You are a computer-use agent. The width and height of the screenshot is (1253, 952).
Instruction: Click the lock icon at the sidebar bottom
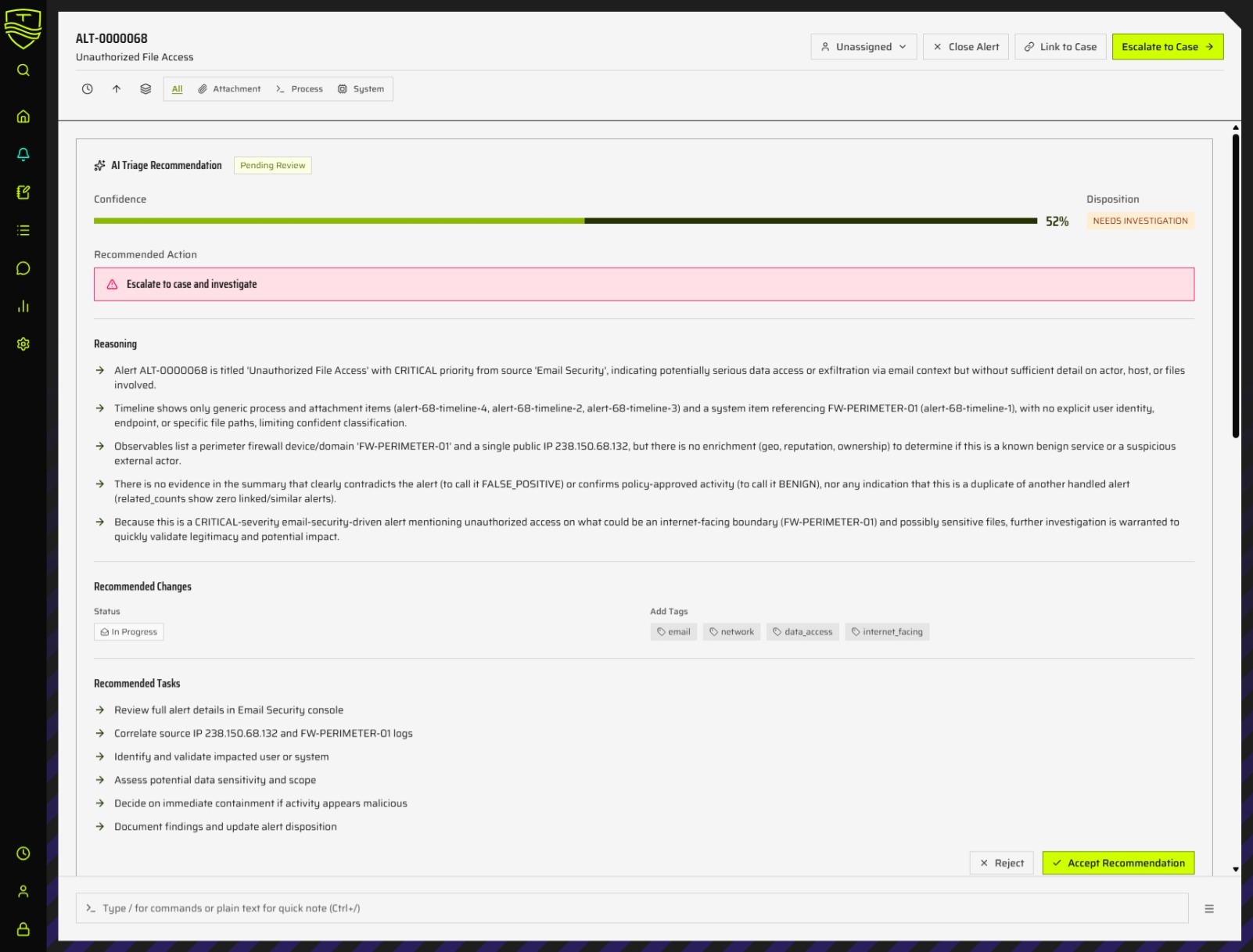click(23, 929)
